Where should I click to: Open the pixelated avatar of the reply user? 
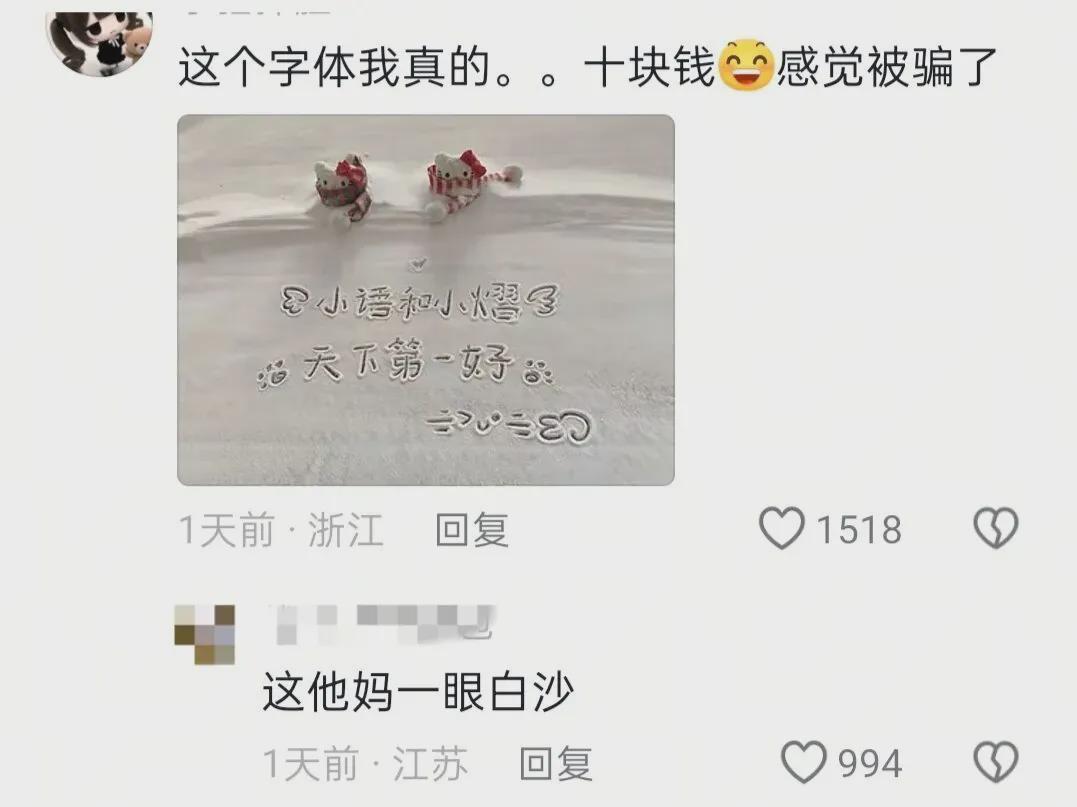205,634
